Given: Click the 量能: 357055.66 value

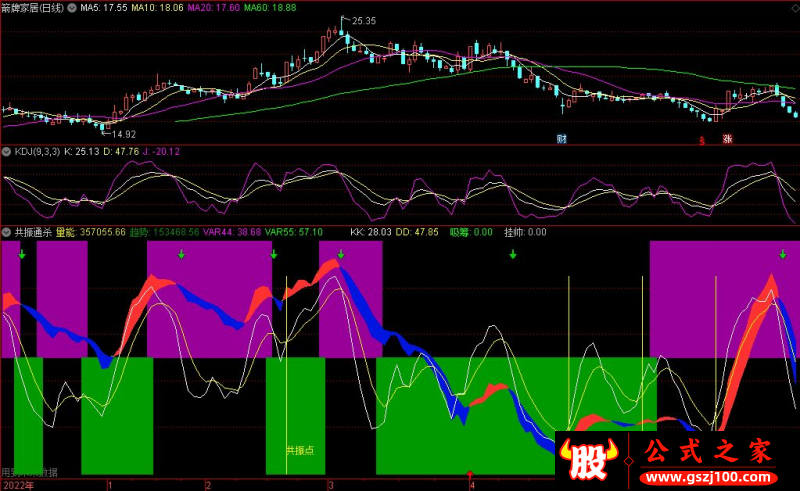Looking at the screenshot, I should coord(91,232).
